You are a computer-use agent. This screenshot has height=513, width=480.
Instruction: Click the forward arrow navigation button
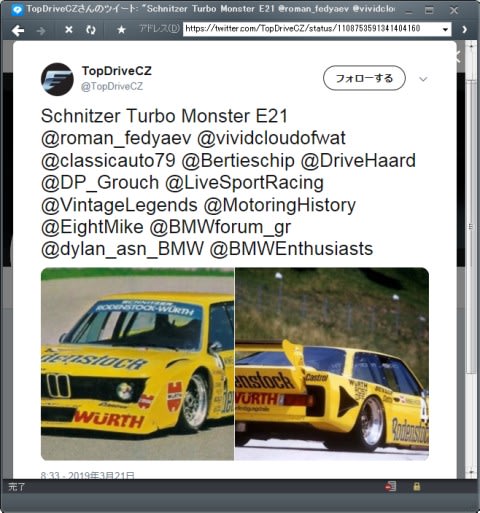point(41,31)
